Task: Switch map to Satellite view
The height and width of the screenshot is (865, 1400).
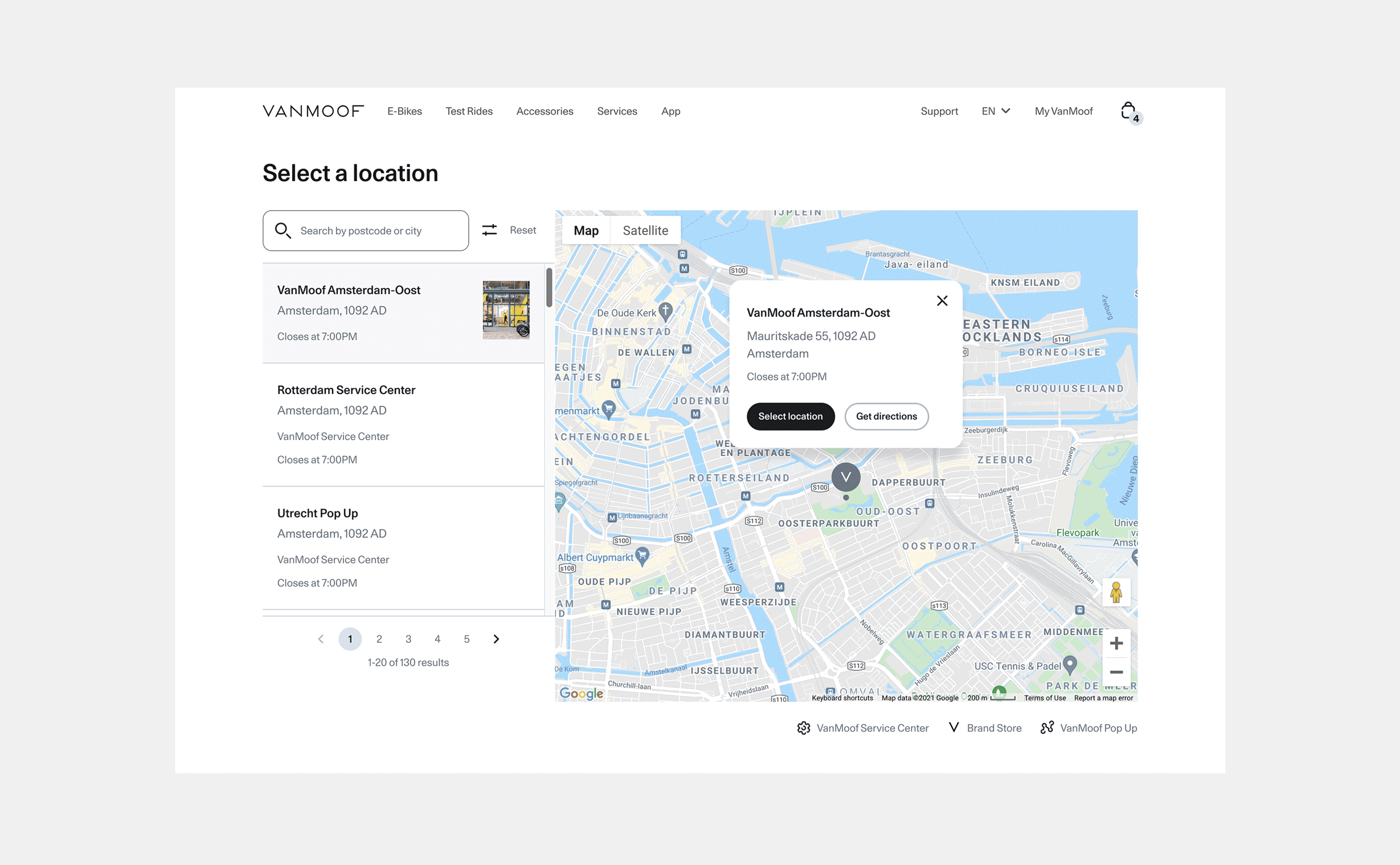Action: (645, 231)
